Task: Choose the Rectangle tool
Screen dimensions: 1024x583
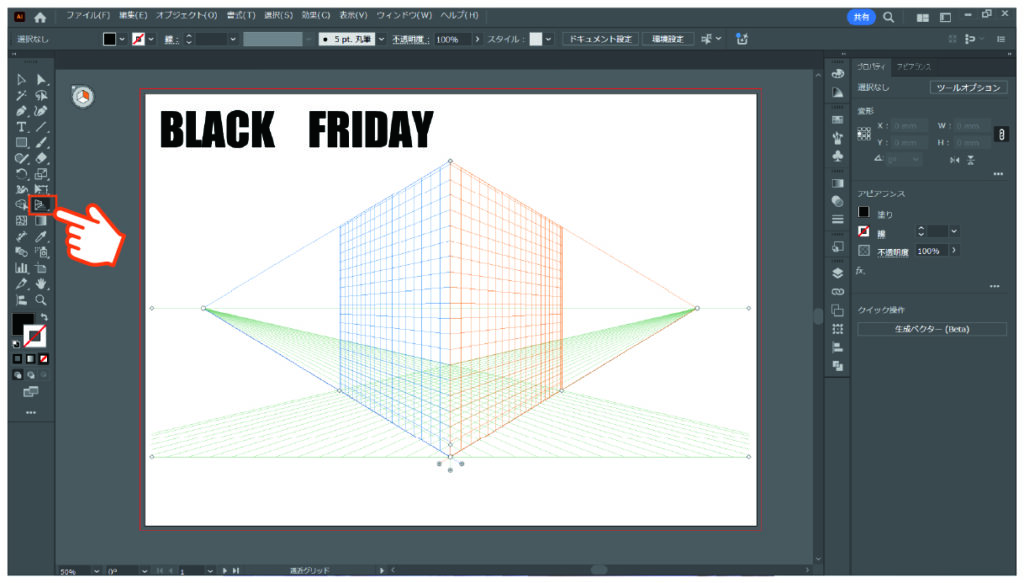Action: coord(21,142)
